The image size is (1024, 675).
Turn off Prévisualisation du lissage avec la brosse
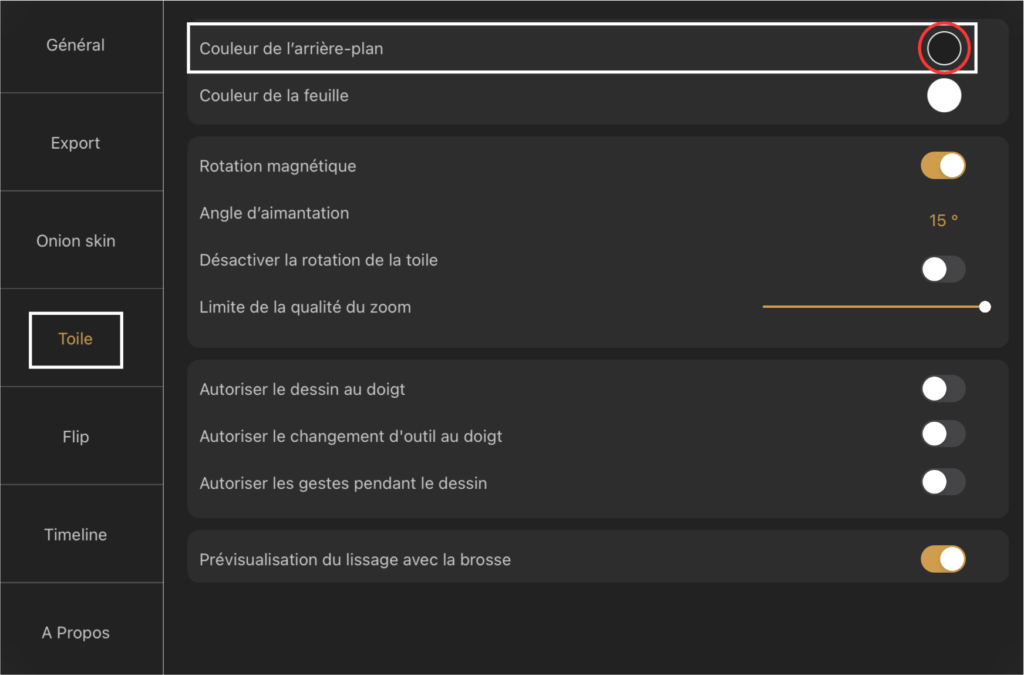click(x=943, y=559)
